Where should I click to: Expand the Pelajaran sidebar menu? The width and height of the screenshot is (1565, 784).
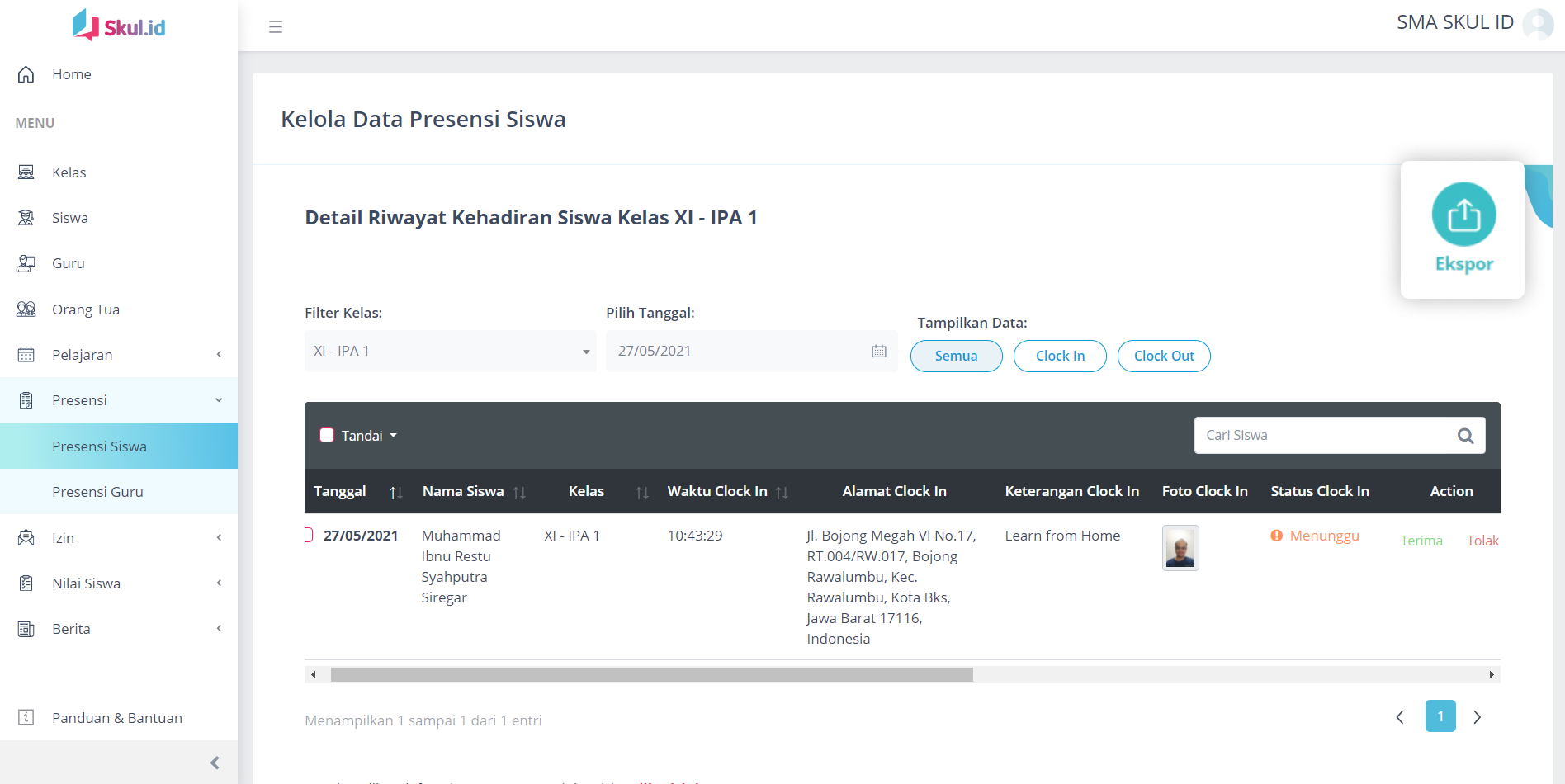pyautogui.click(x=119, y=355)
